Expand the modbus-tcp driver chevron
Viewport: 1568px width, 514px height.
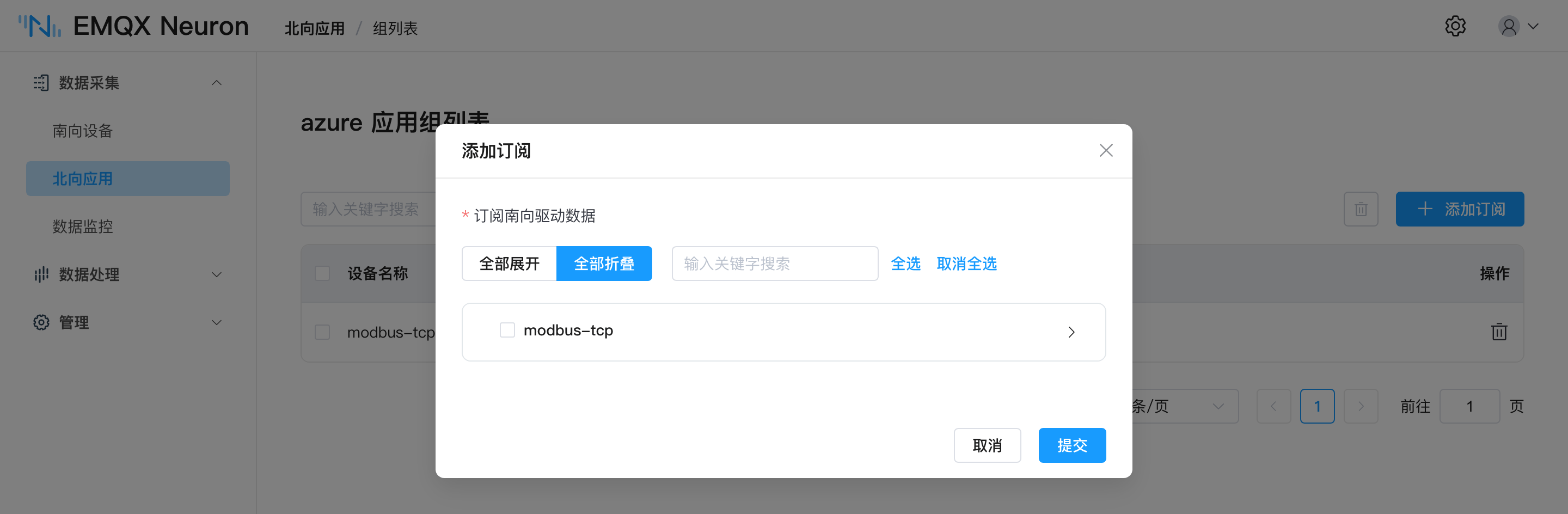click(x=1071, y=332)
